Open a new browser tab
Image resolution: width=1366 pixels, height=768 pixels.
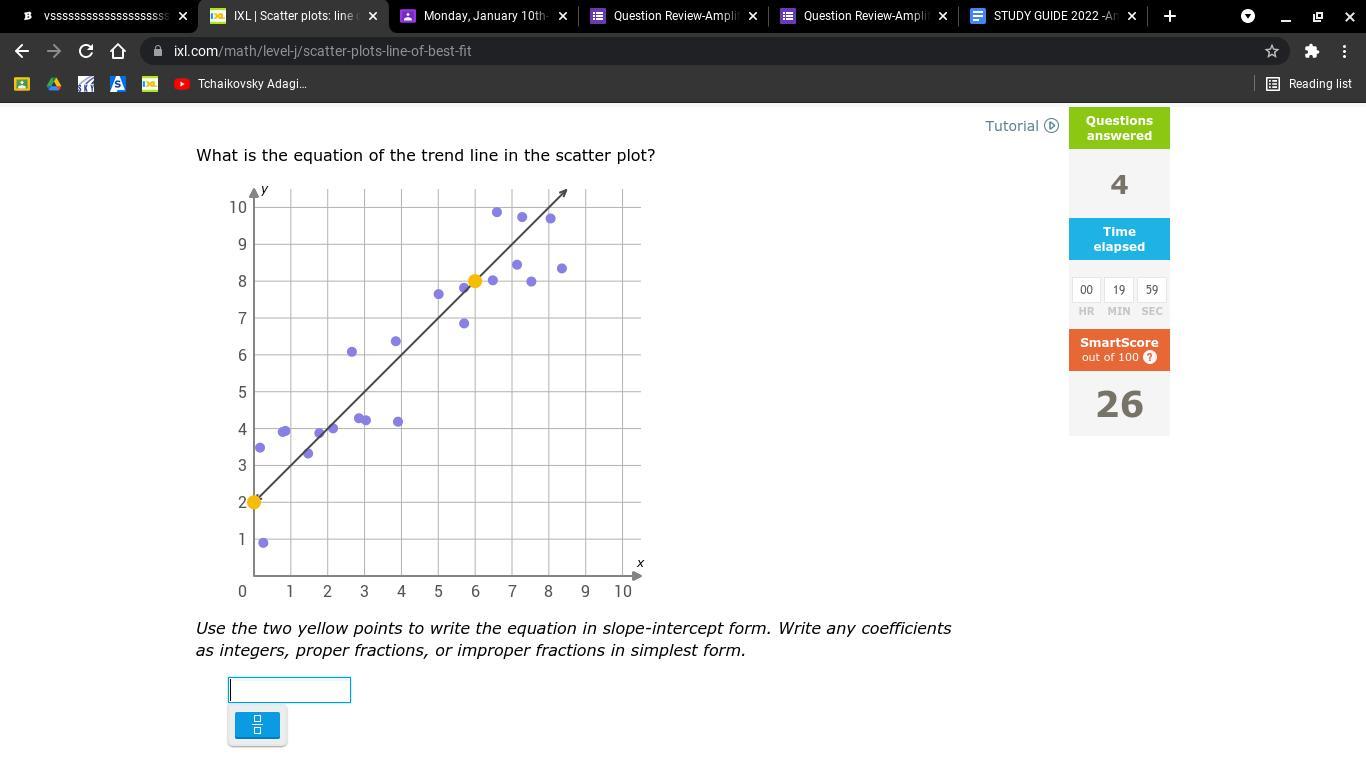(1169, 16)
